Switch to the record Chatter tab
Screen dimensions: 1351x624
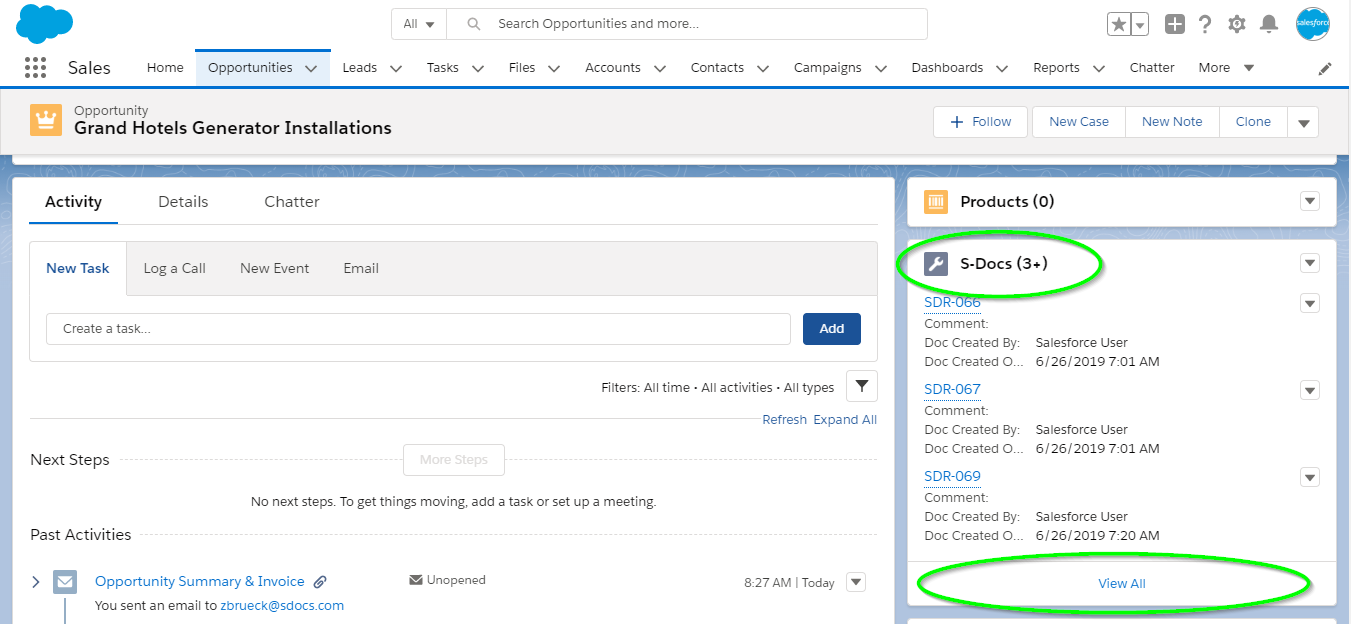pos(292,202)
